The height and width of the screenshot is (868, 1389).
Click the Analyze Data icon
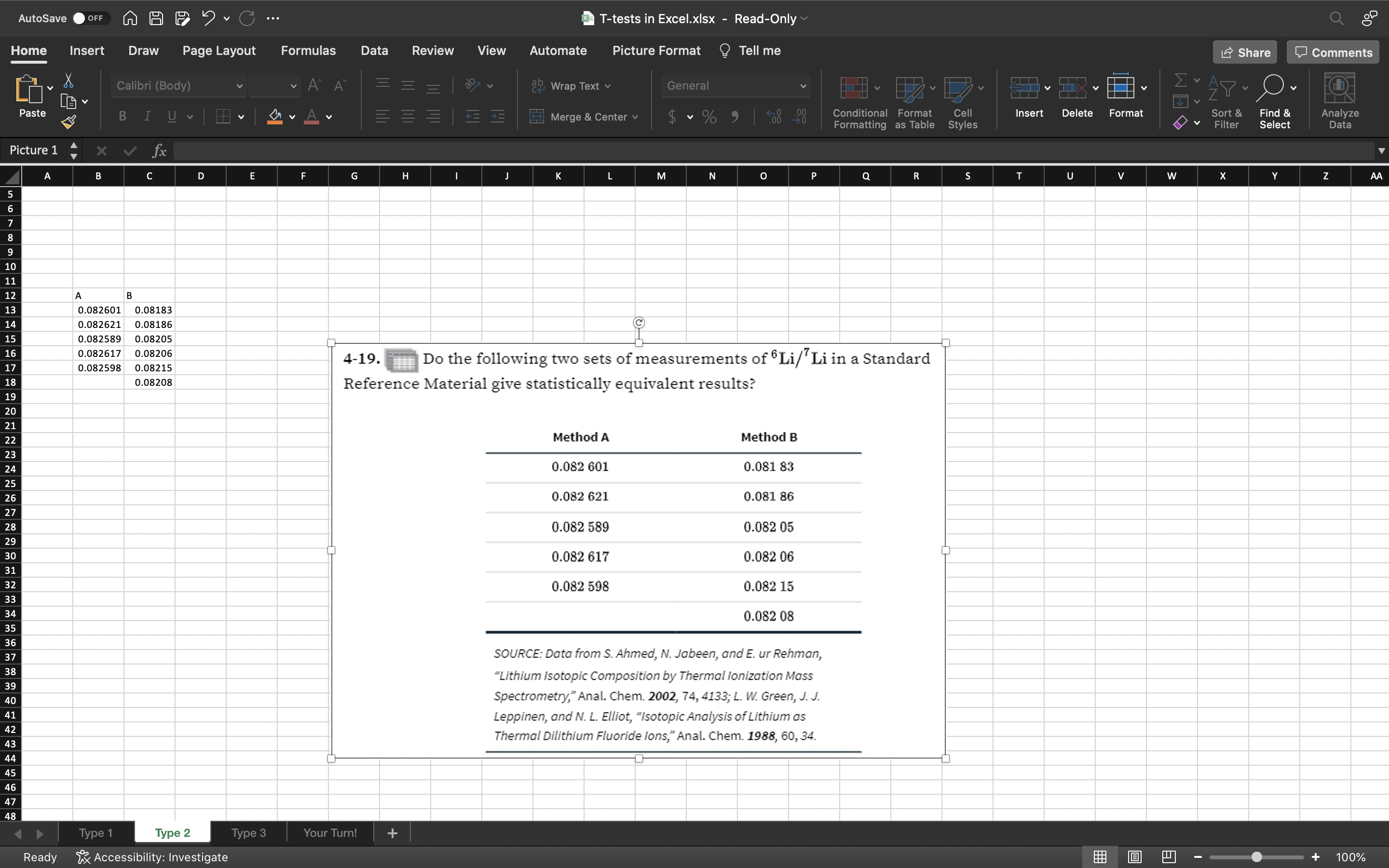click(1339, 88)
